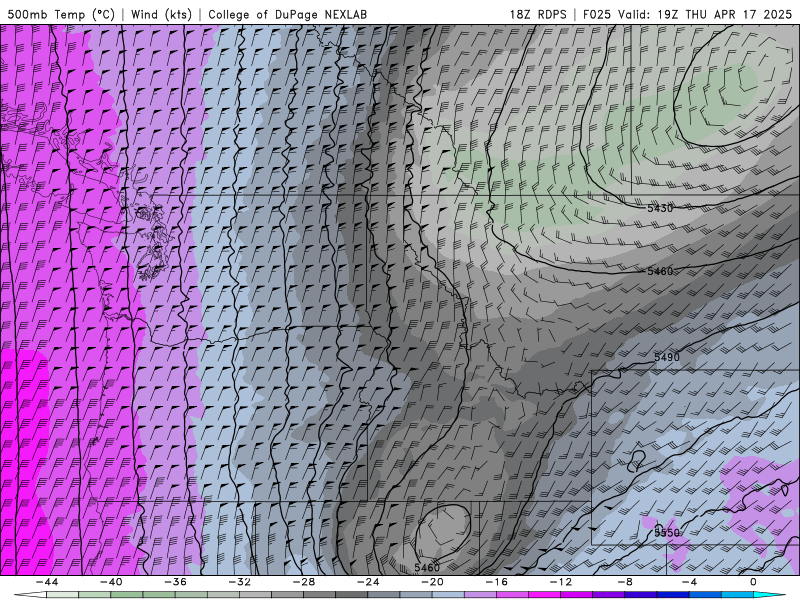Click the -16 colorbar scale label
The height and width of the screenshot is (600, 800).
496,582
